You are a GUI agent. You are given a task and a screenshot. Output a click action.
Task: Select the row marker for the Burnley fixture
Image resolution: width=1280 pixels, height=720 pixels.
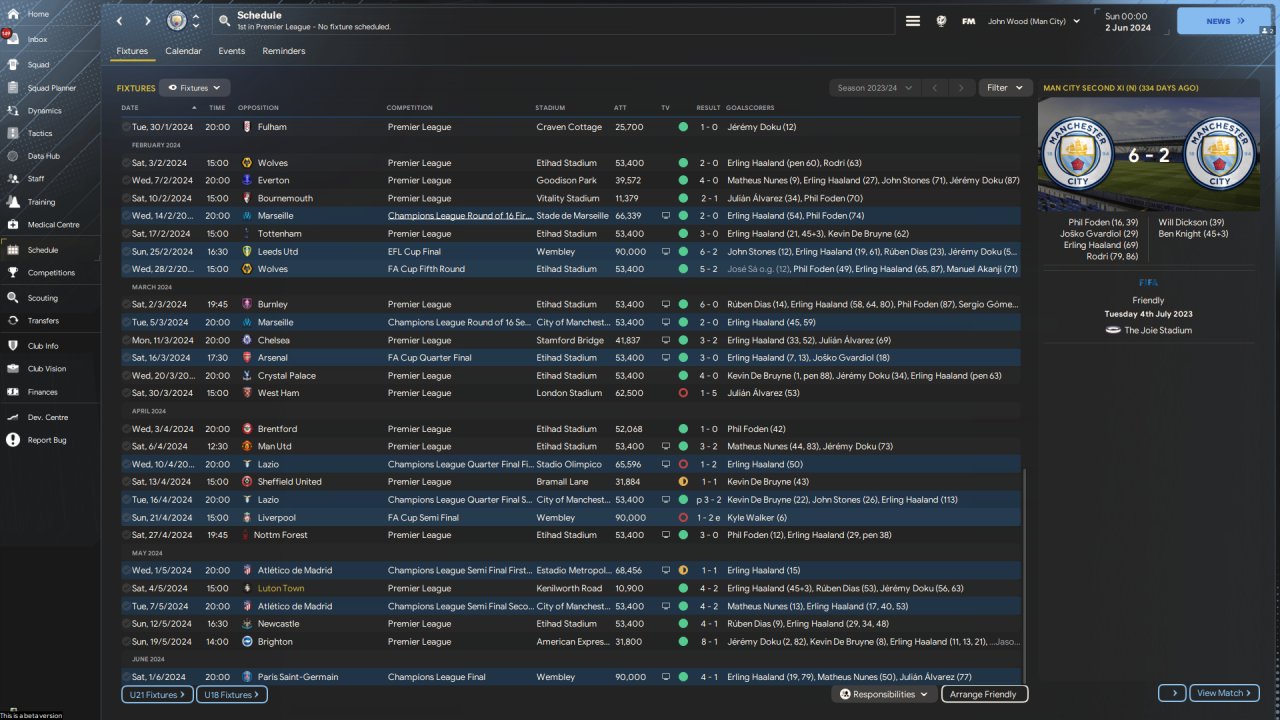pos(126,304)
